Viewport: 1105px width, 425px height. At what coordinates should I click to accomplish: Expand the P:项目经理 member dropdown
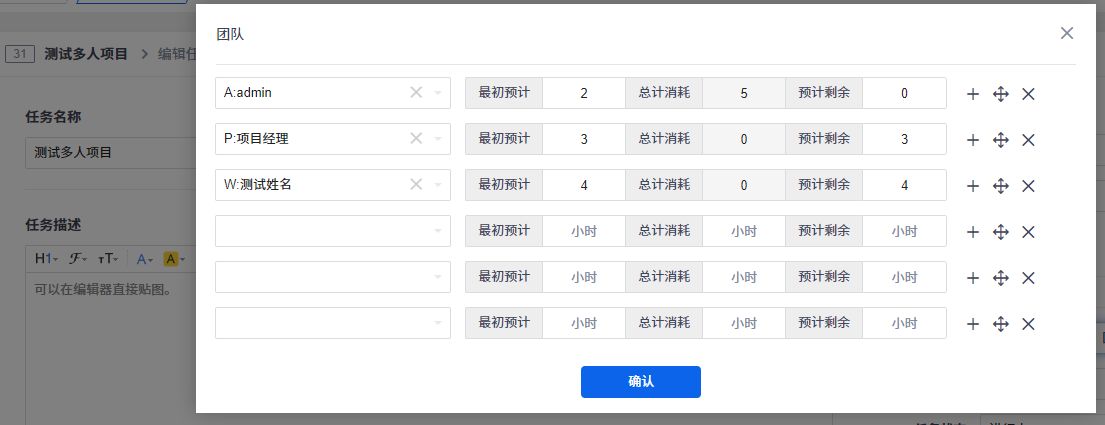(438, 139)
